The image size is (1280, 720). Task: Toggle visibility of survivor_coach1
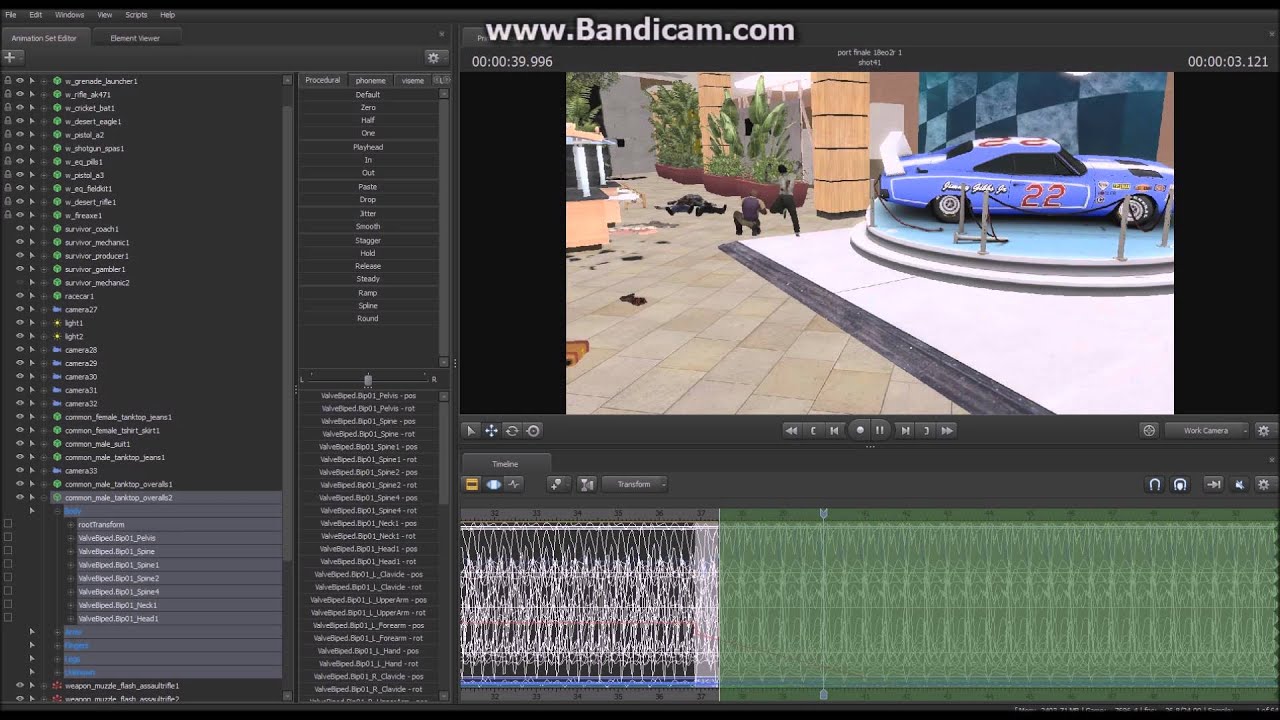click(x=19, y=229)
